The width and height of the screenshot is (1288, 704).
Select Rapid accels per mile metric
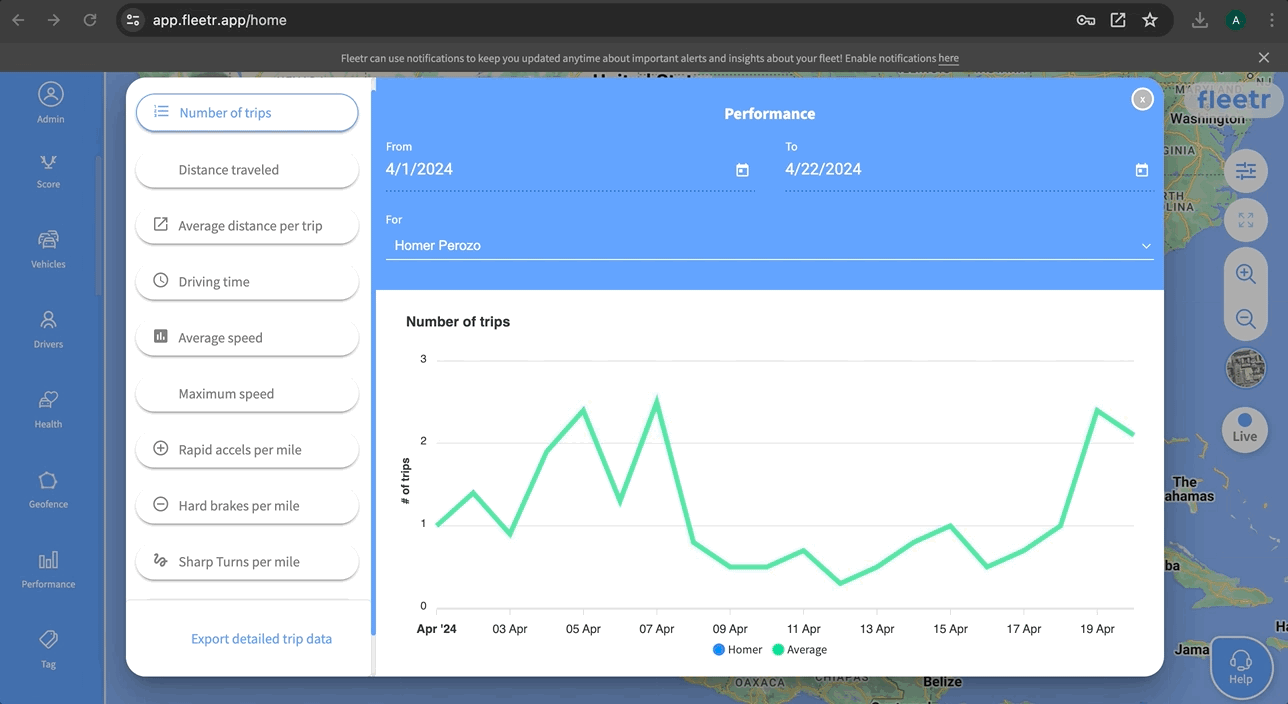pos(247,450)
